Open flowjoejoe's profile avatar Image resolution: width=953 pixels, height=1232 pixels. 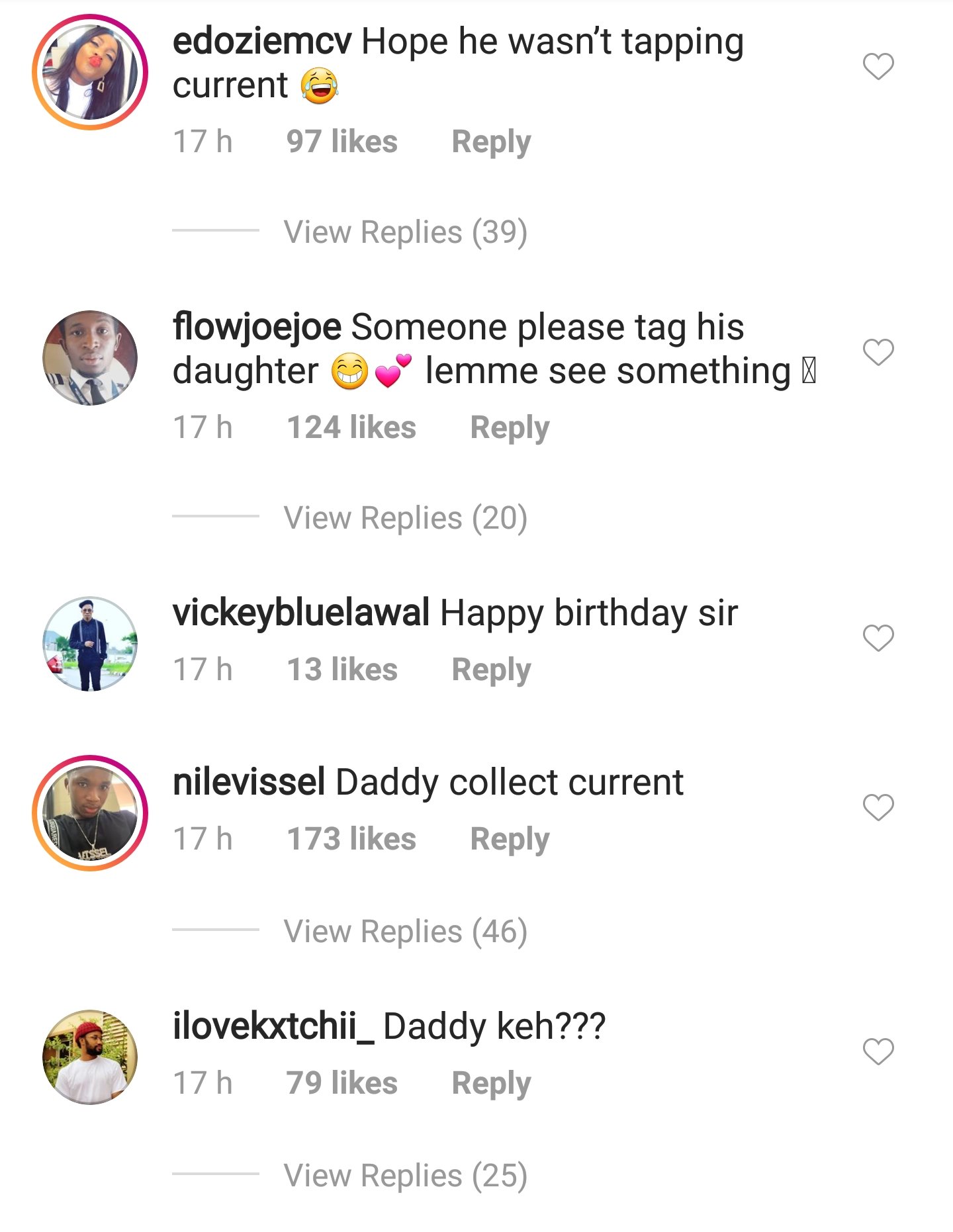[x=90, y=358]
